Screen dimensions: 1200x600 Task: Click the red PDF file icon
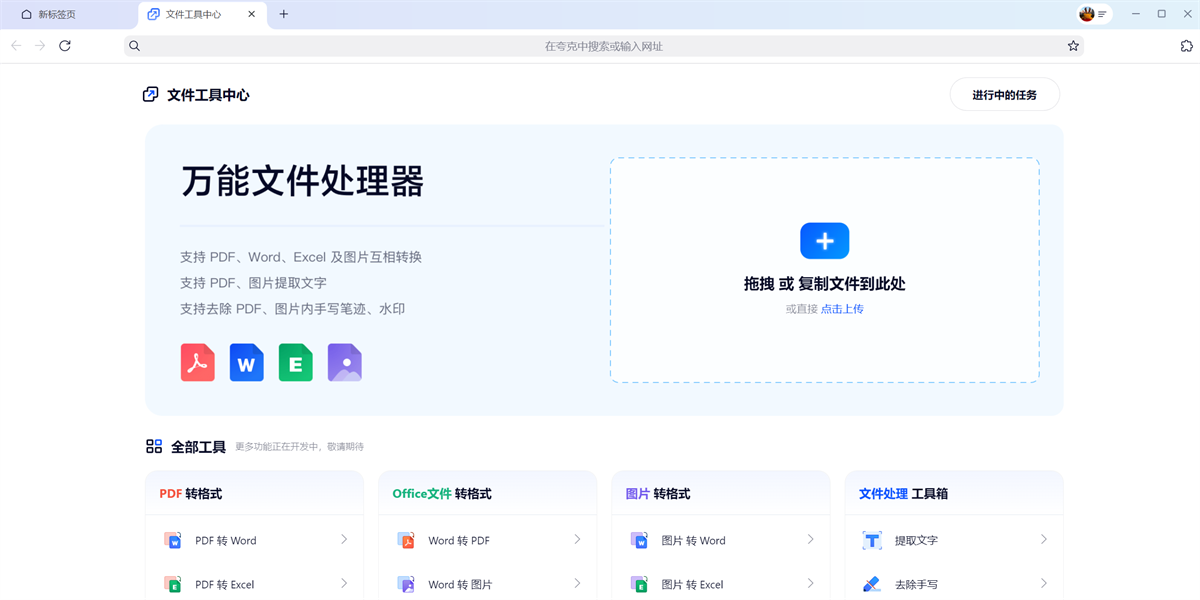coord(198,362)
